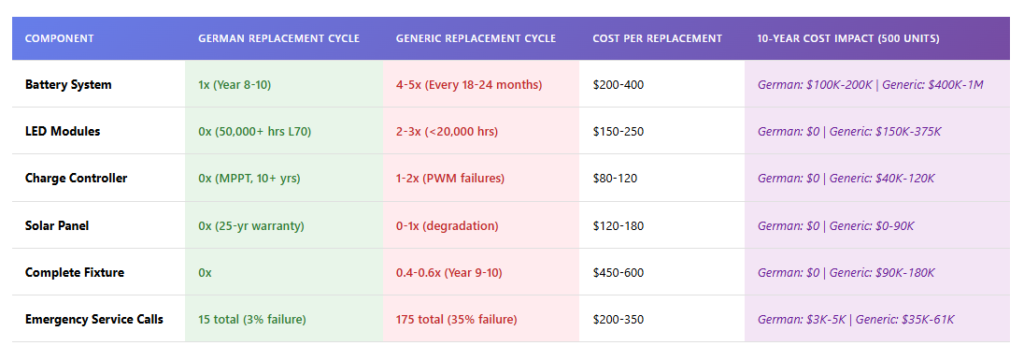The width and height of the screenshot is (1024, 360).
Task: Click 'German: $100K-200K | Generic: $400K-1M' cell
Action: [871, 84]
